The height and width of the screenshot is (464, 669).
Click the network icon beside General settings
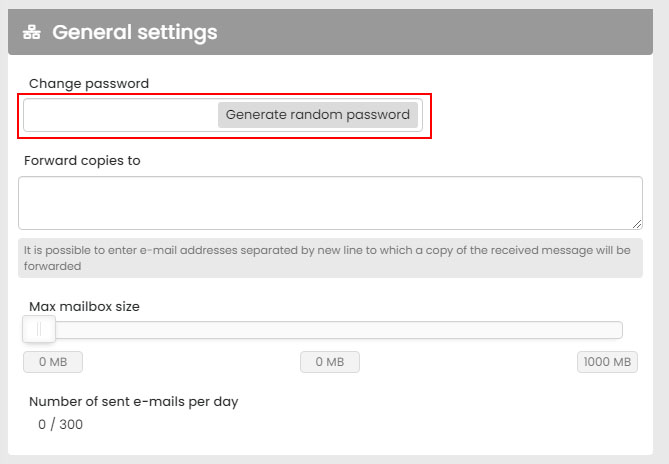[34, 33]
